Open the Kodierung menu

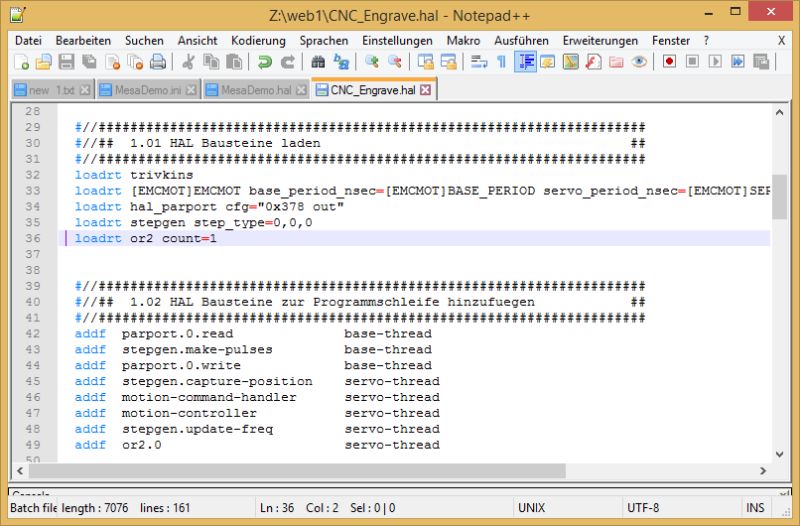[258, 41]
